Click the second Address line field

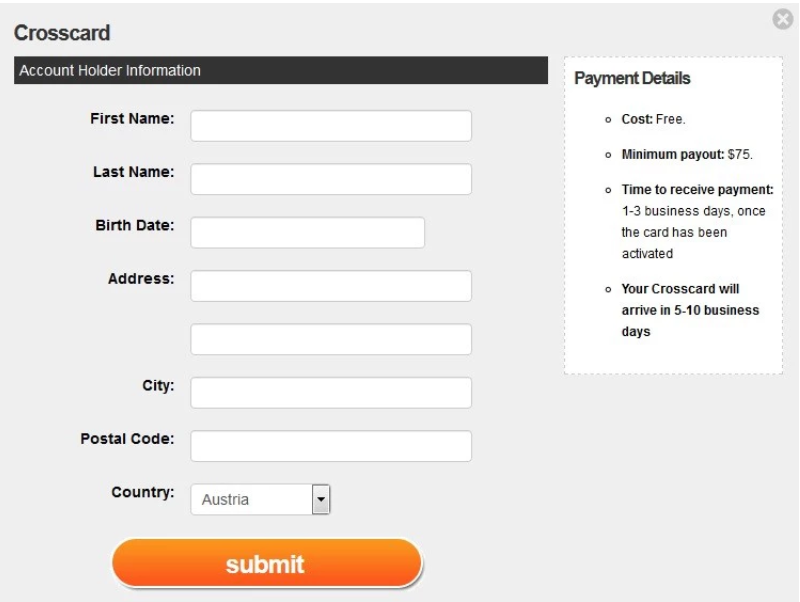coord(331,339)
